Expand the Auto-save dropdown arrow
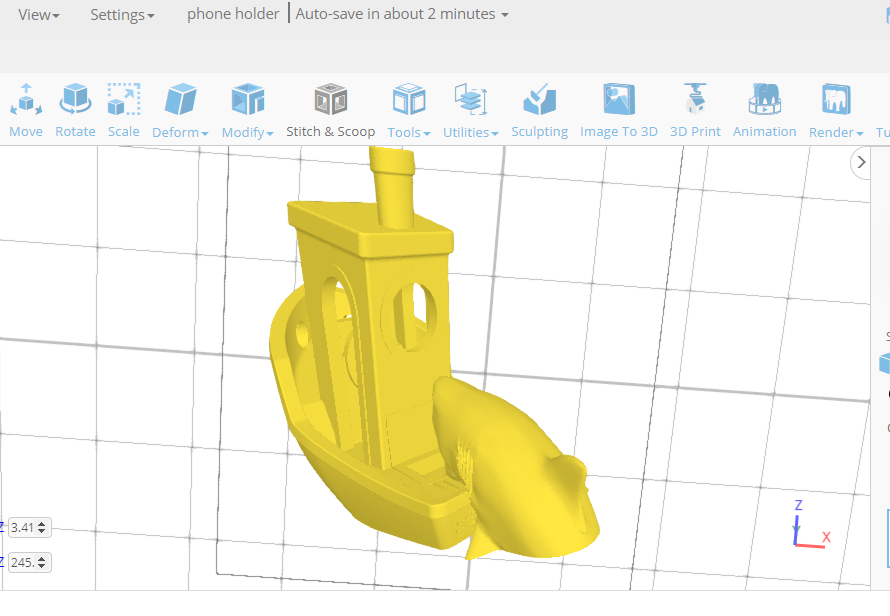This screenshot has height=616, width=890. coord(505,15)
